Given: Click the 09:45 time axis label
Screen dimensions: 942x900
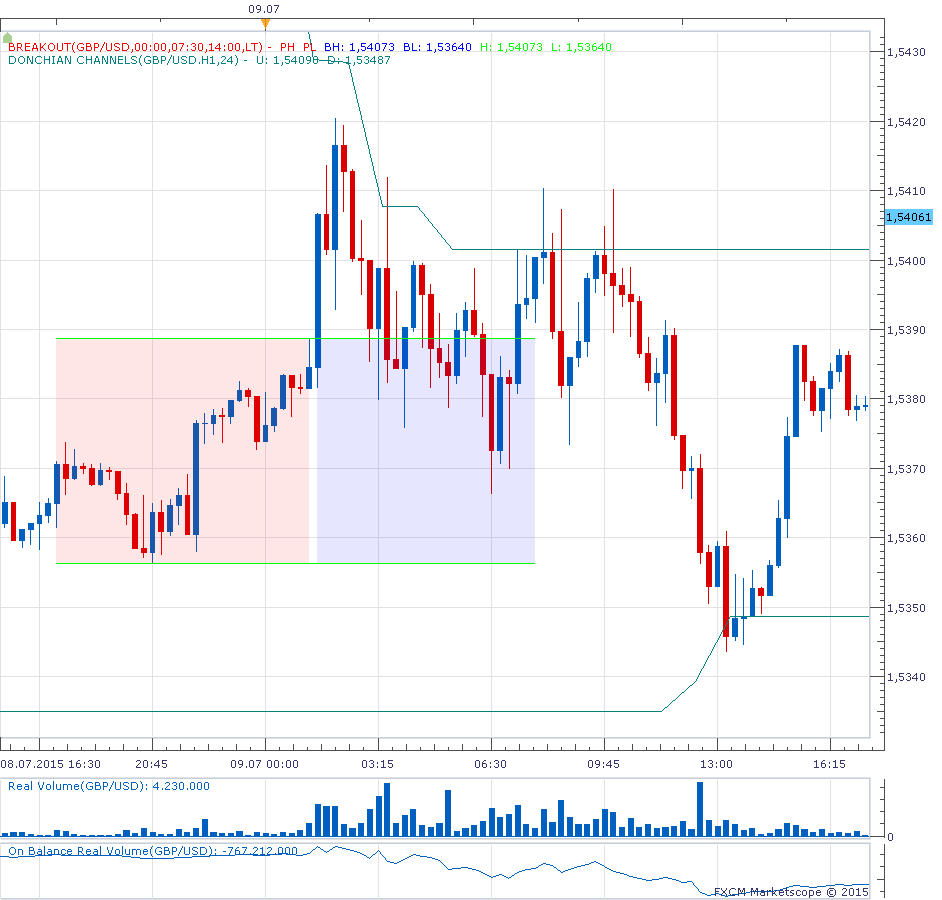Looking at the screenshot, I should tap(603, 764).
